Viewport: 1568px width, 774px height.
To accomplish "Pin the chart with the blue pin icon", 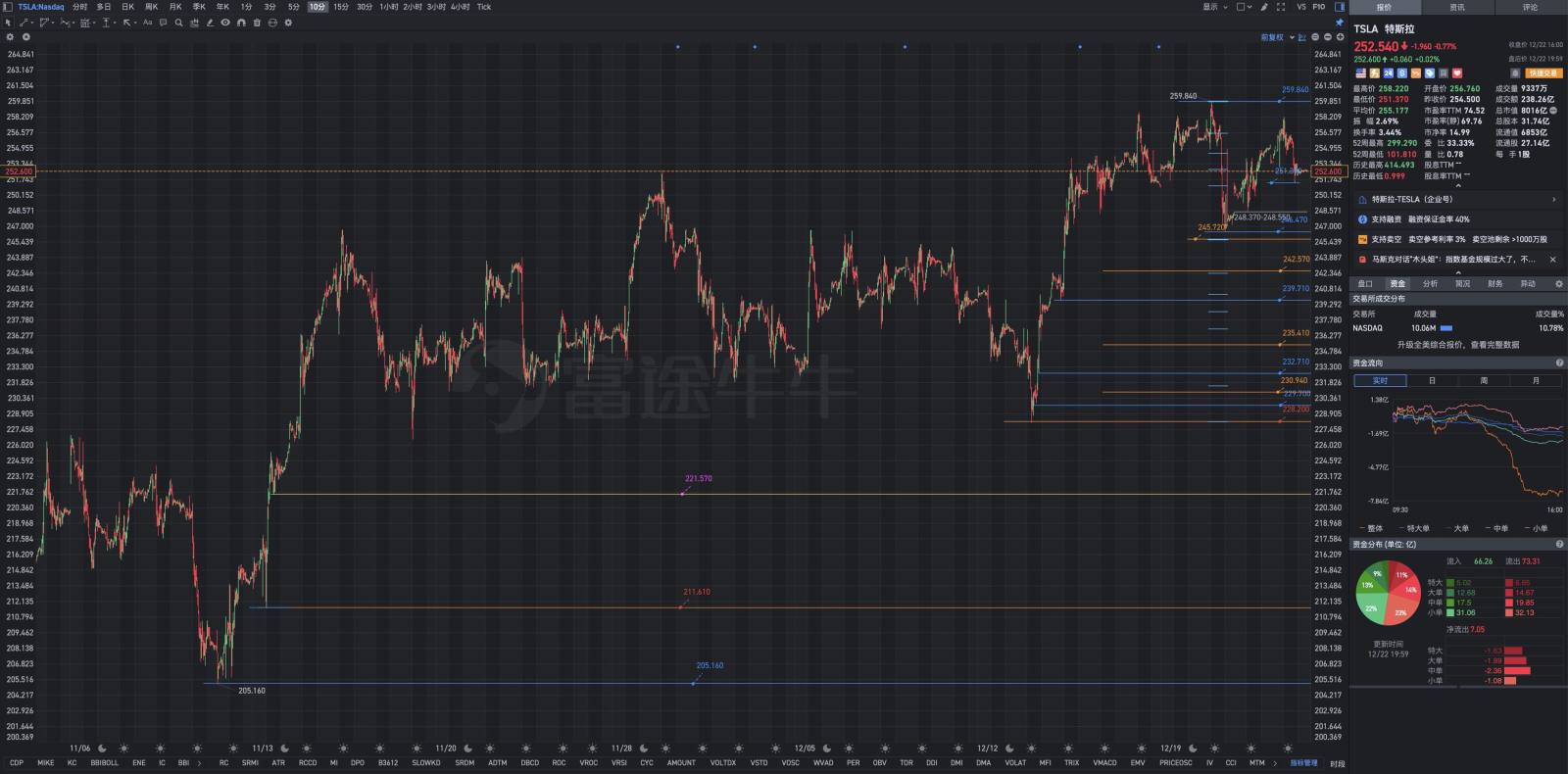I will pos(1340,23).
